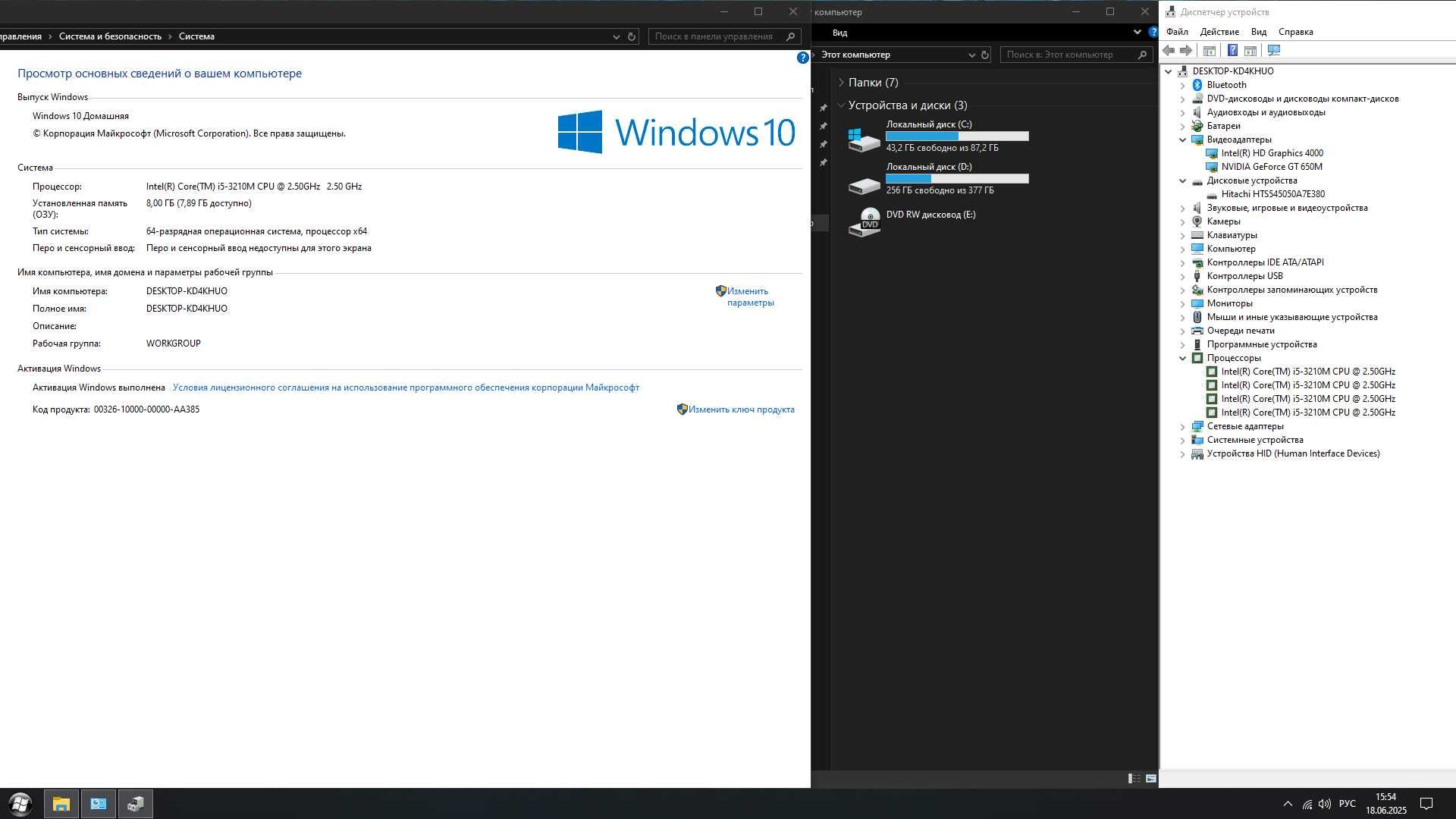The width and height of the screenshot is (1456, 819).
Task: Open the notification center icon
Action: [1426, 804]
